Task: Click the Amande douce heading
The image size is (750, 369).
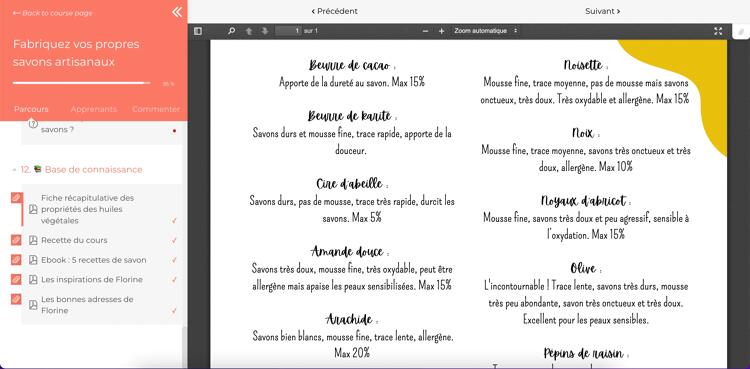Action: click(x=350, y=251)
